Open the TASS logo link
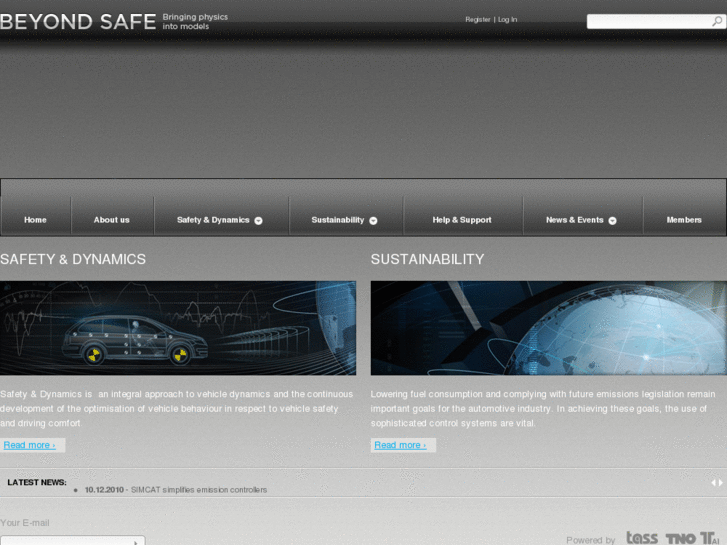 pos(642,538)
